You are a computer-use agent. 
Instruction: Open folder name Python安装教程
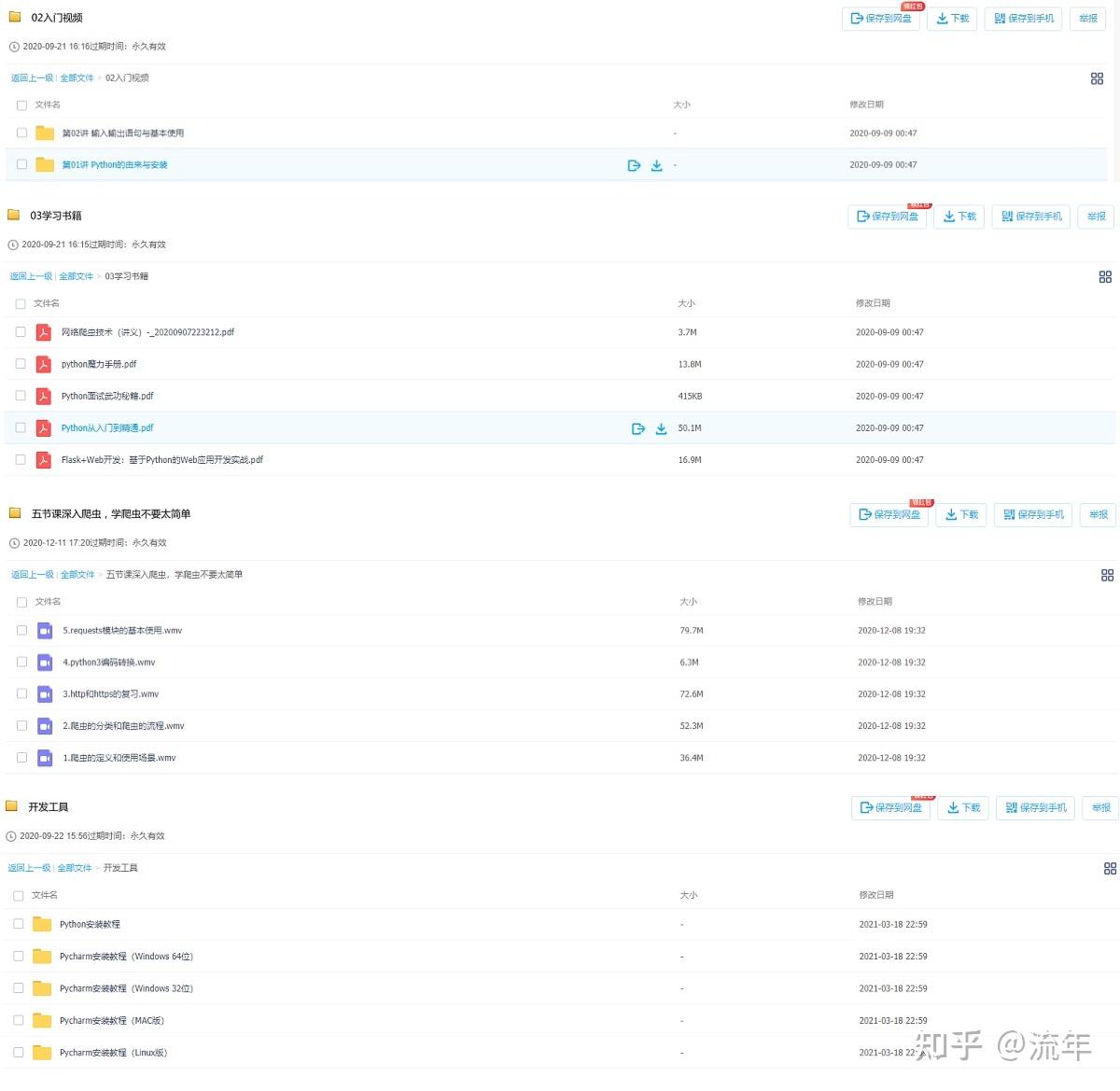90,925
